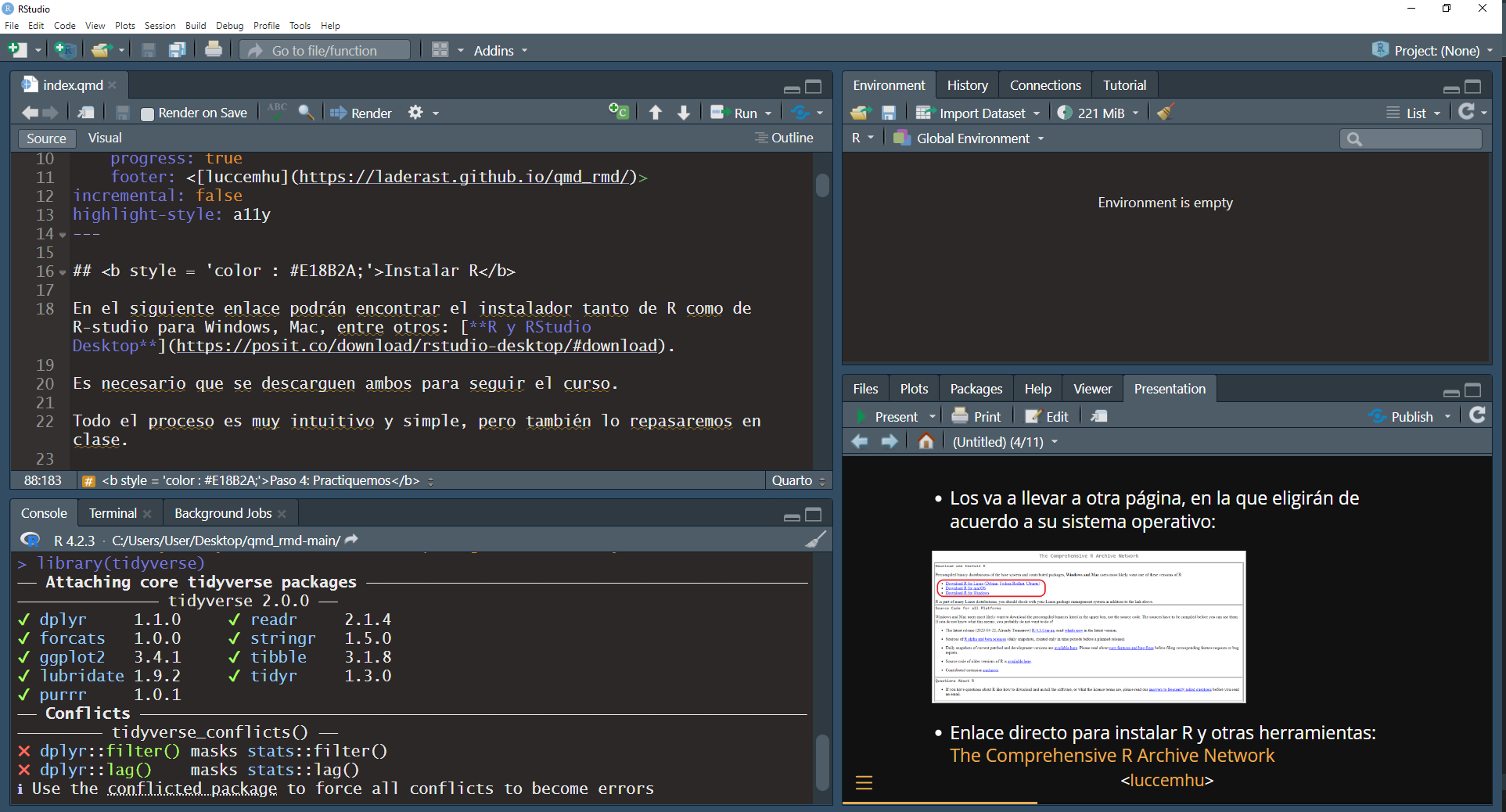Click the Environment search field
1506x812 pixels.
tap(1411, 138)
